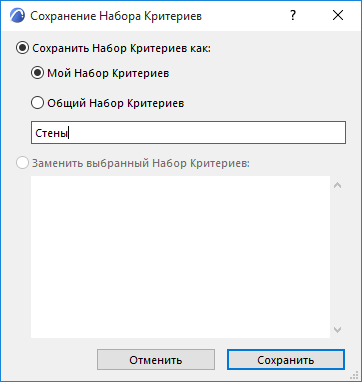Click the scrollbar up arrow of the list
Screen dimensions: 362x382
pyautogui.click(x=338, y=185)
